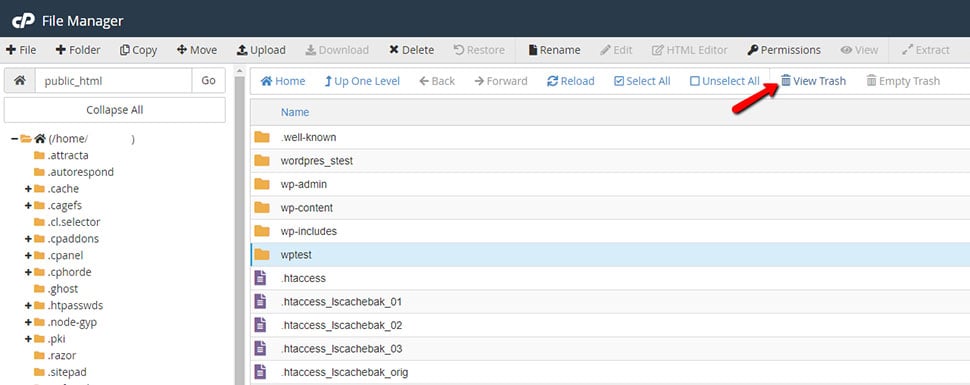Click Collapse All button
The height and width of the screenshot is (385, 970).
pyautogui.click(x=114, y=110)
